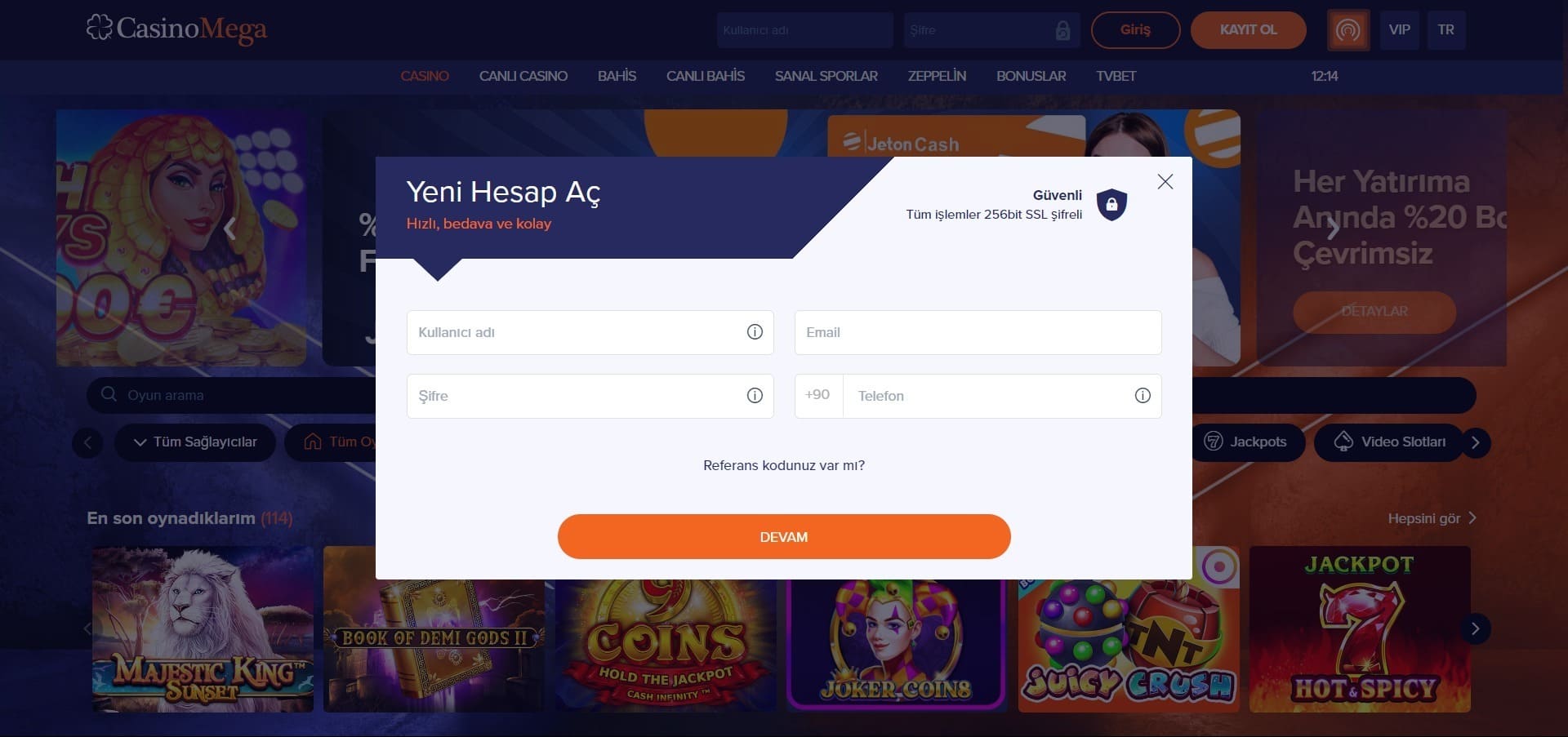Click the Email input field
The image size is (1568, 737).
tap(978, 332)
